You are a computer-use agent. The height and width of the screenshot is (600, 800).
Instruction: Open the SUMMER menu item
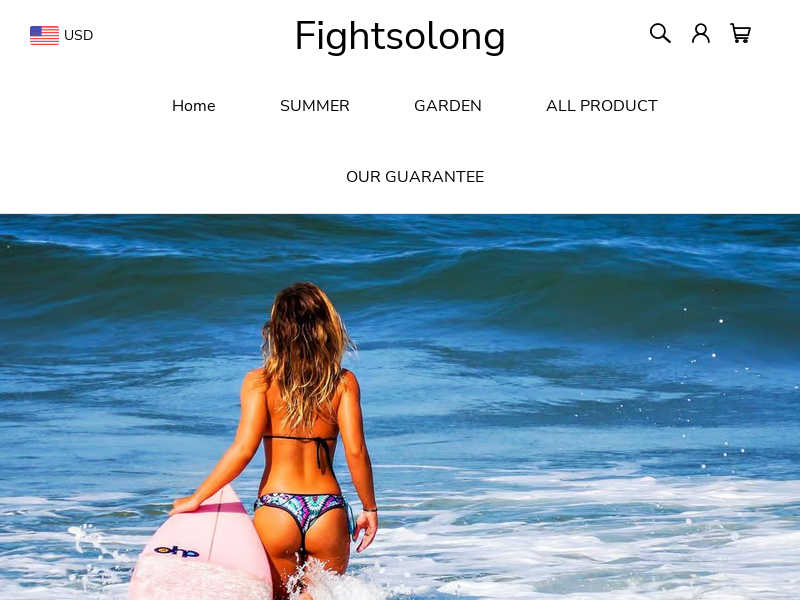(315, 106)
